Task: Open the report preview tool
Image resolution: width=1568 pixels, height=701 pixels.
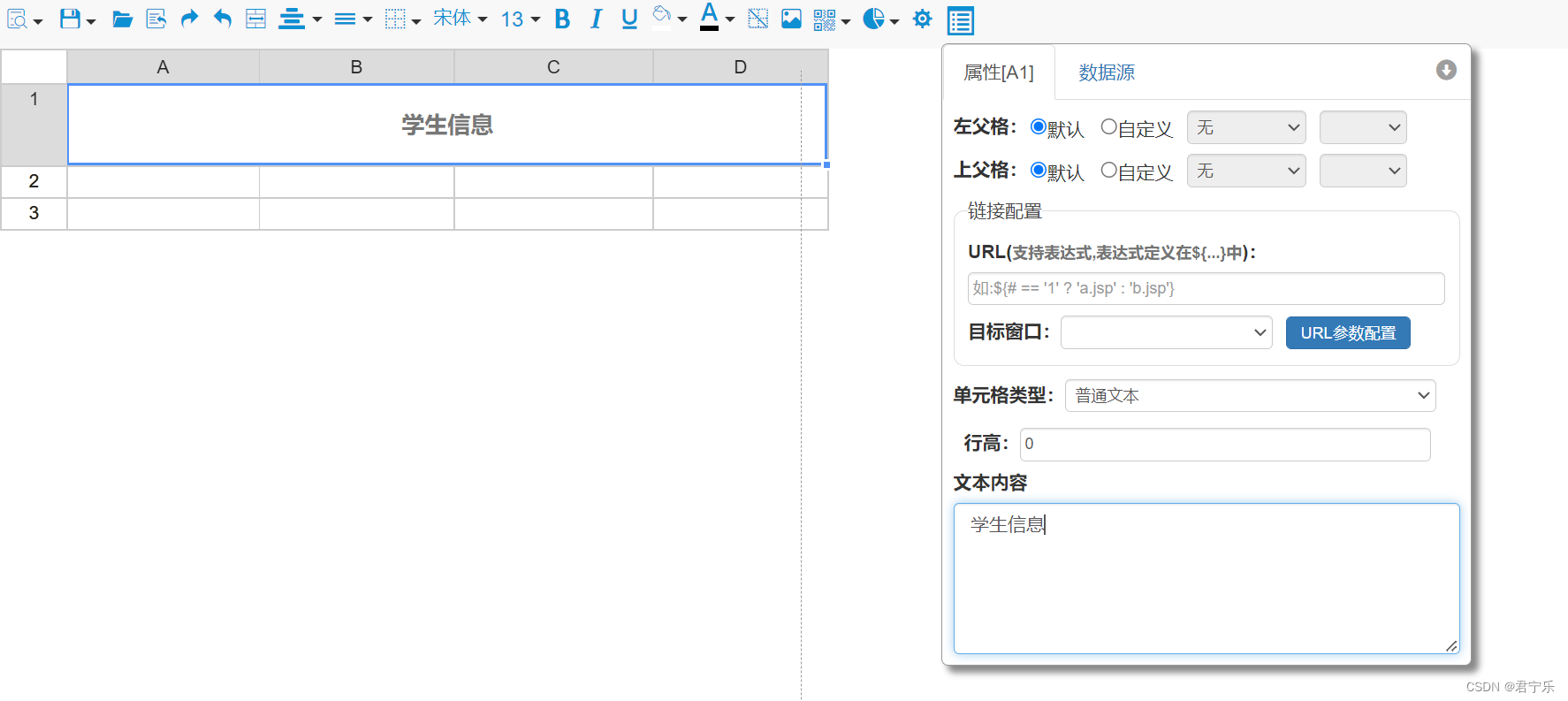Action: (x=17, y=19)
